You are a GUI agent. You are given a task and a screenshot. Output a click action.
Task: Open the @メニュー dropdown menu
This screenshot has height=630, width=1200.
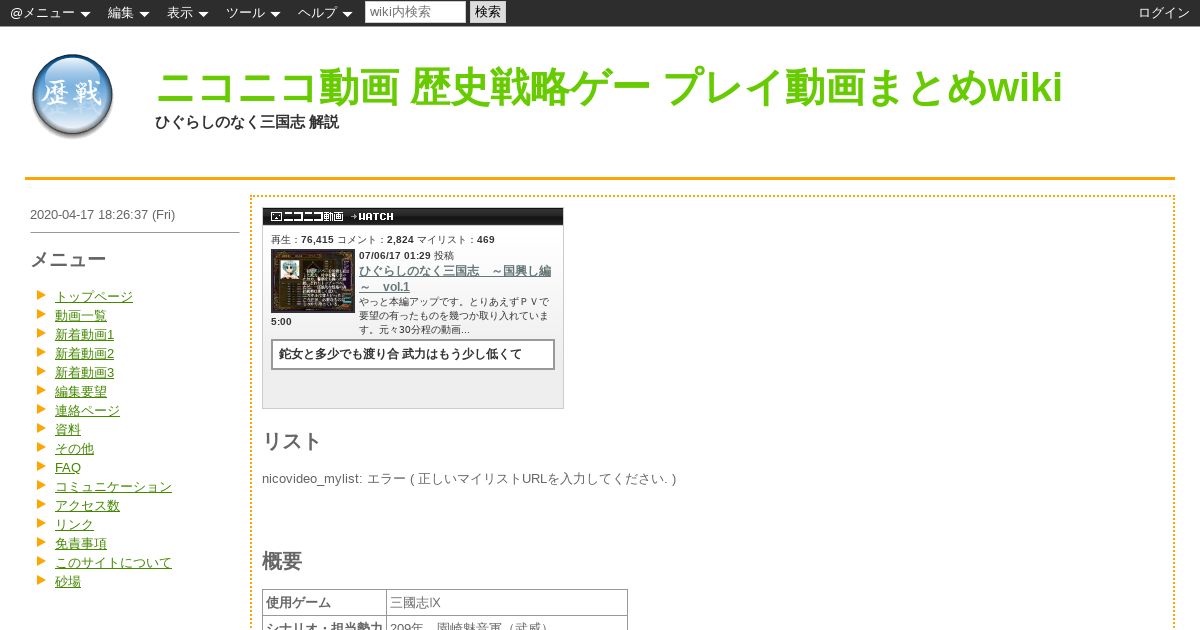[x=50, y=13]
